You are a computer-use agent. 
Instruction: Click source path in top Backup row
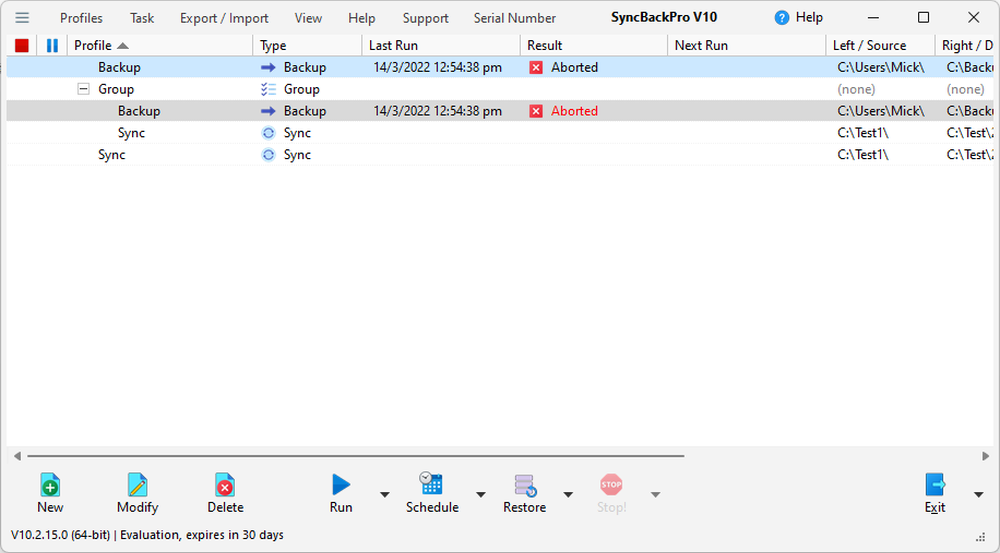pos(881,68)
